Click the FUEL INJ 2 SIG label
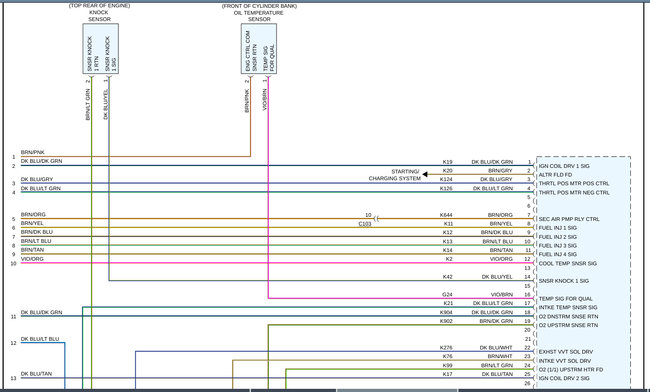 click(557, 237)
